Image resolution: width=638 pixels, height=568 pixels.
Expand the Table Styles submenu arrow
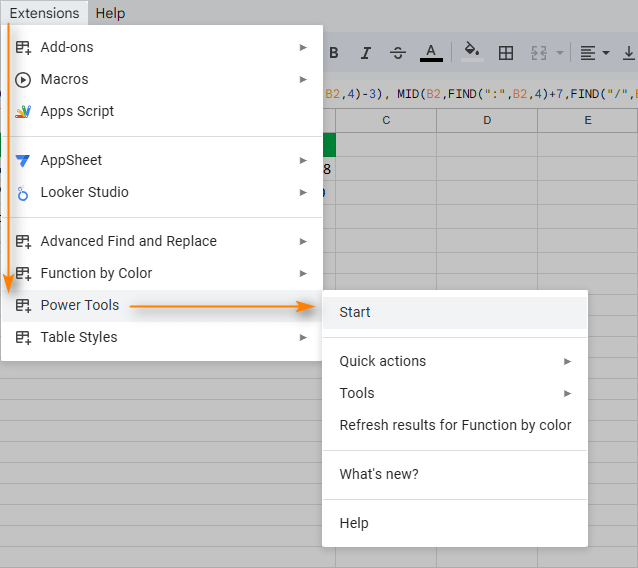(303, 337)
